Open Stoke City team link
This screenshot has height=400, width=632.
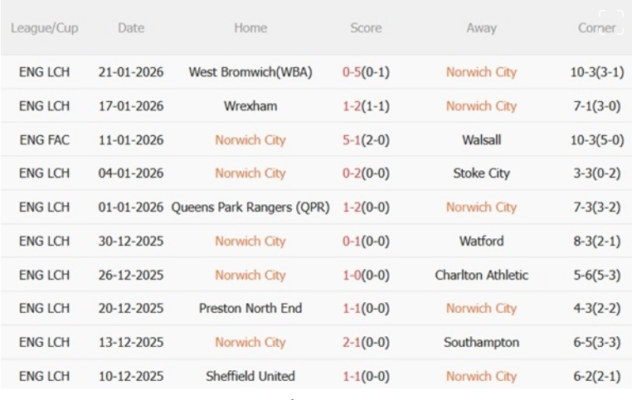pyautogui.click(x=481, y=173)
